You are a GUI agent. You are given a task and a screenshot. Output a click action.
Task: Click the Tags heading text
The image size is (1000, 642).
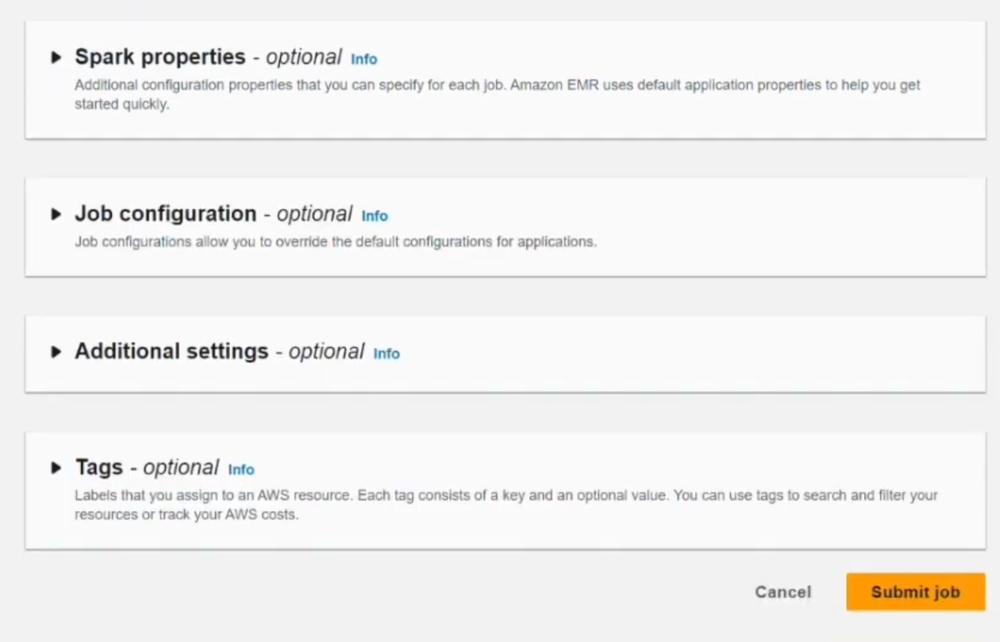(99, 466)
